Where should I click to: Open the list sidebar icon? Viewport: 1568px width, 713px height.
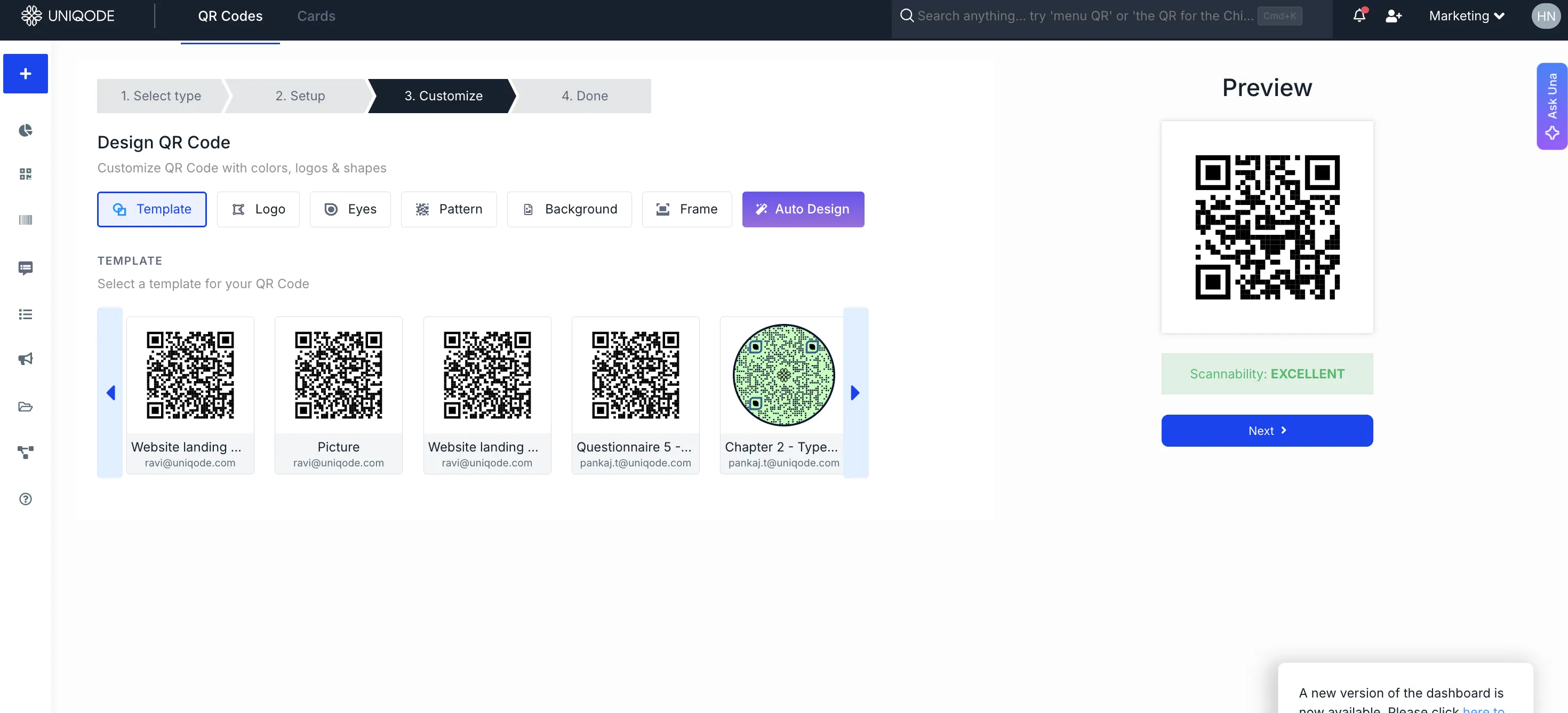point(25,314)
